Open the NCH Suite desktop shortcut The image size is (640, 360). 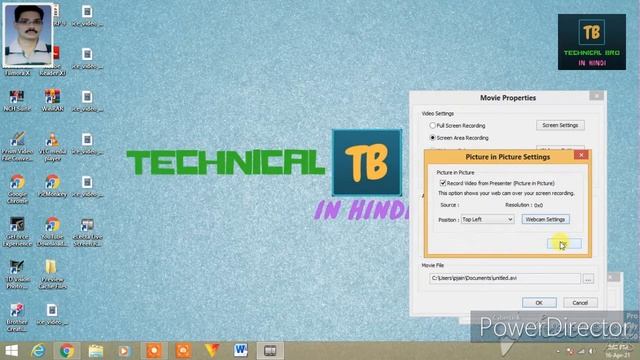[17, 100]
